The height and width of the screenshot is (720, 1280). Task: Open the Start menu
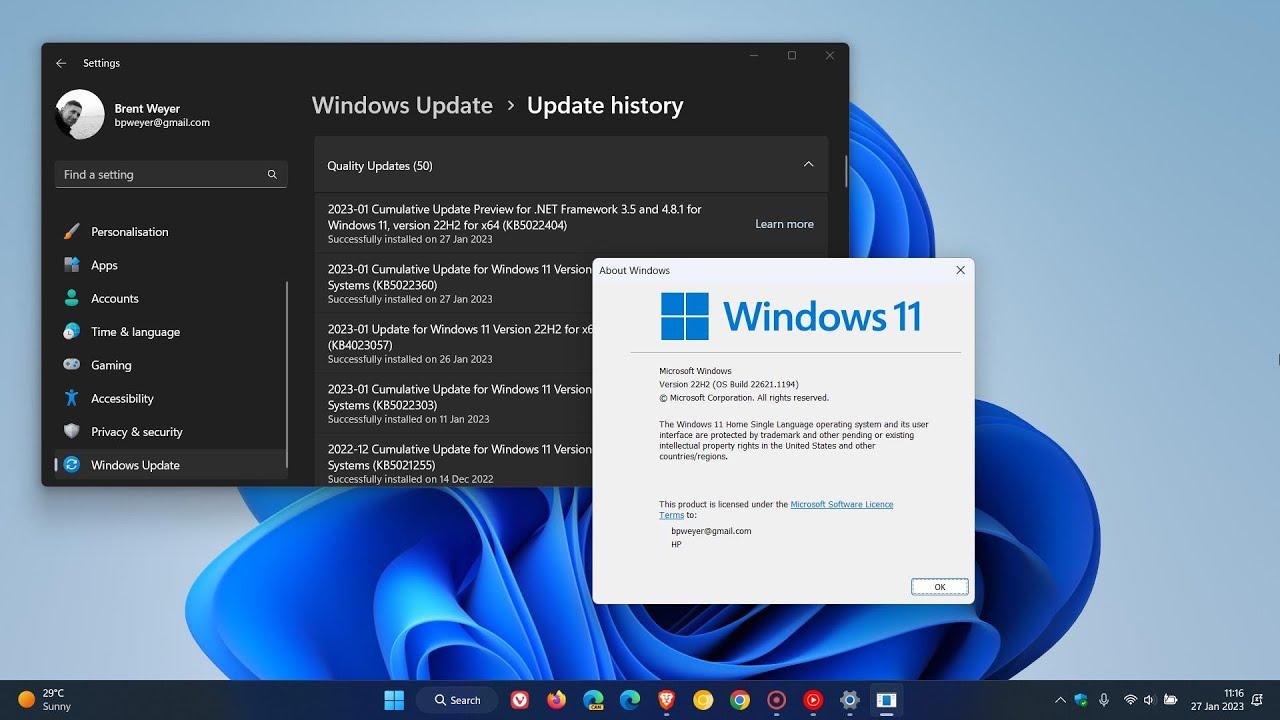point(394,700)
